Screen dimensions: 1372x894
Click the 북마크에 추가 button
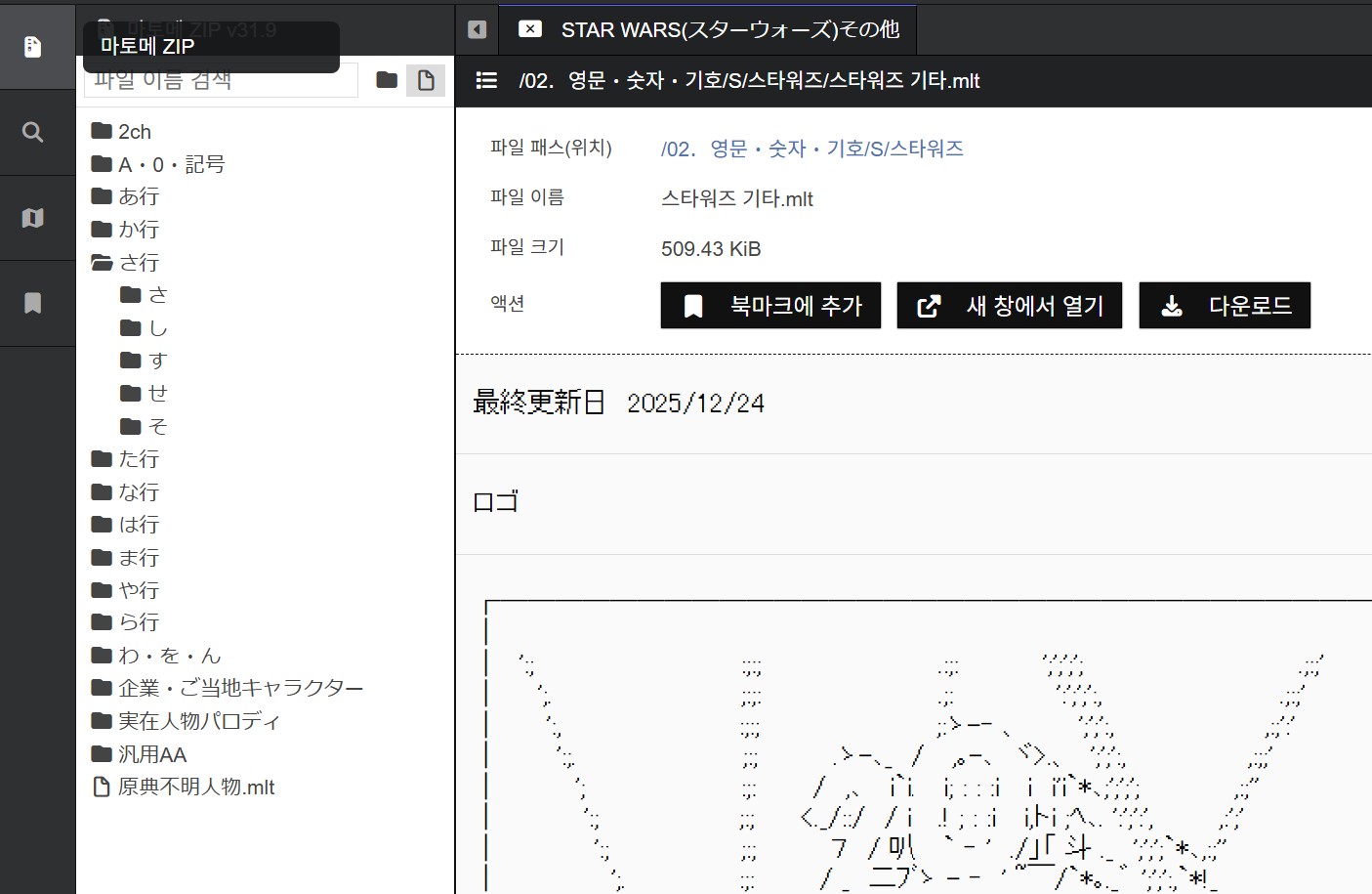coord(771,306)
